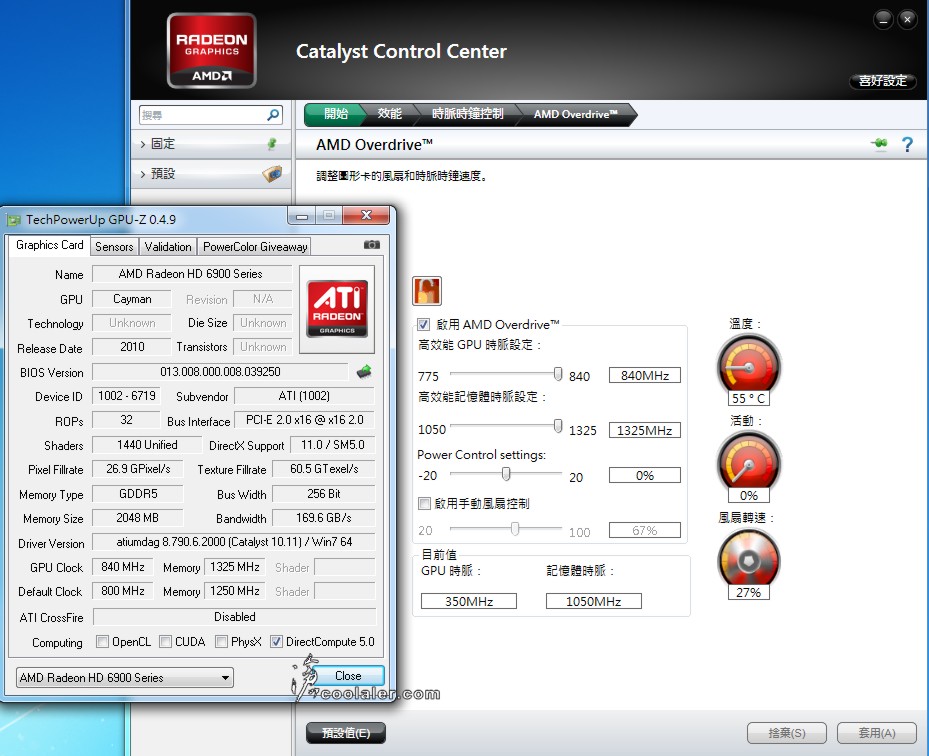Click the Cayman GPU field

(132, 299)
